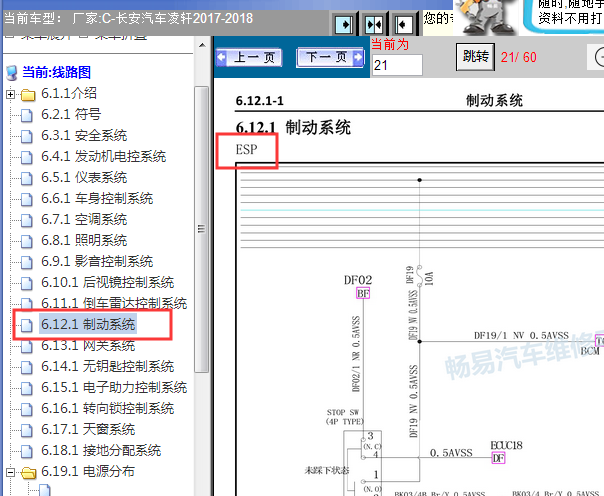Screen dimensions: 604x496
Task: Click the document icon beside 6.17.1 天窗系统
Action: (27, 430)
